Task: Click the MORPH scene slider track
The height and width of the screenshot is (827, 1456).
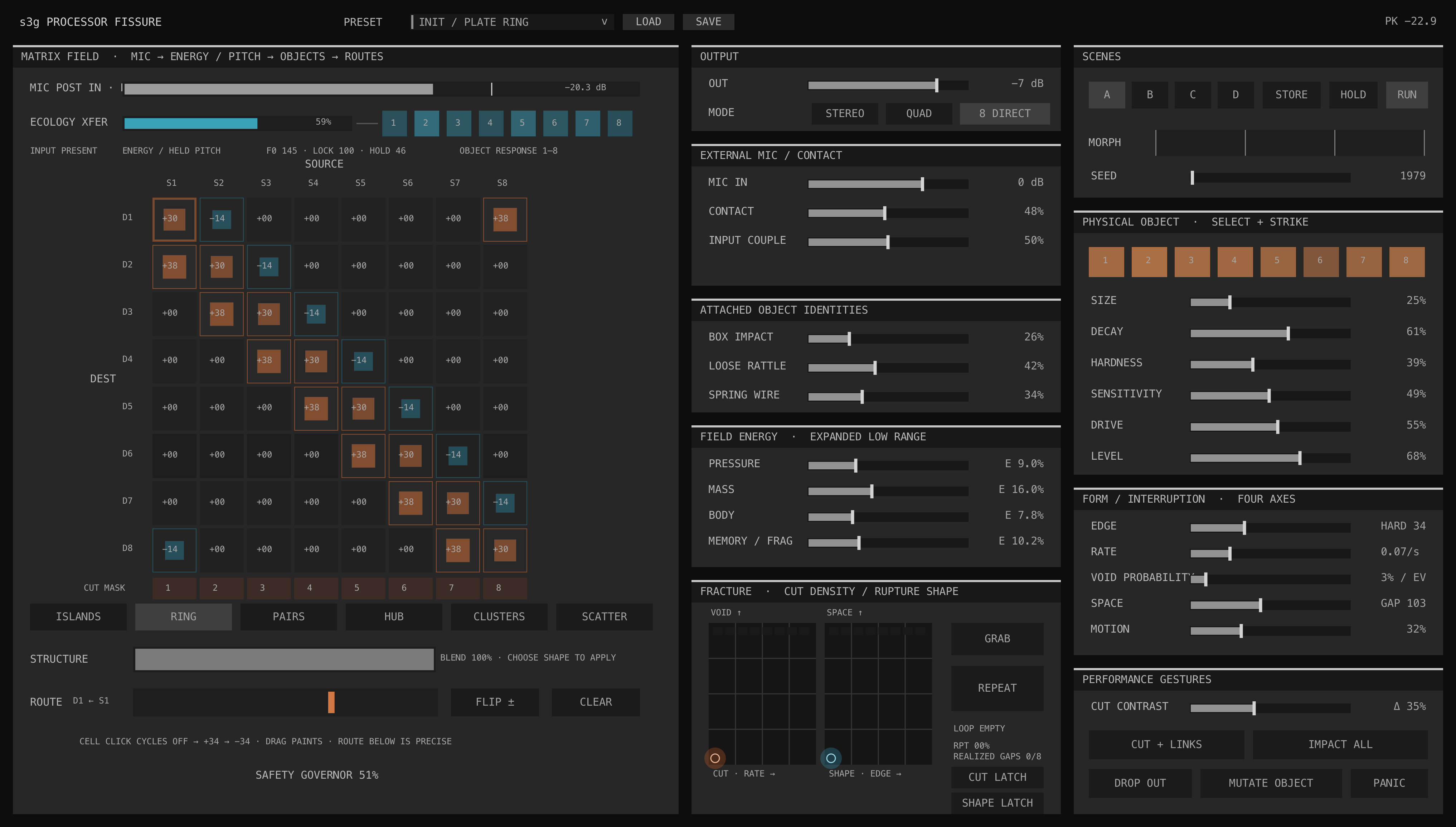Action: (1290, 142)
